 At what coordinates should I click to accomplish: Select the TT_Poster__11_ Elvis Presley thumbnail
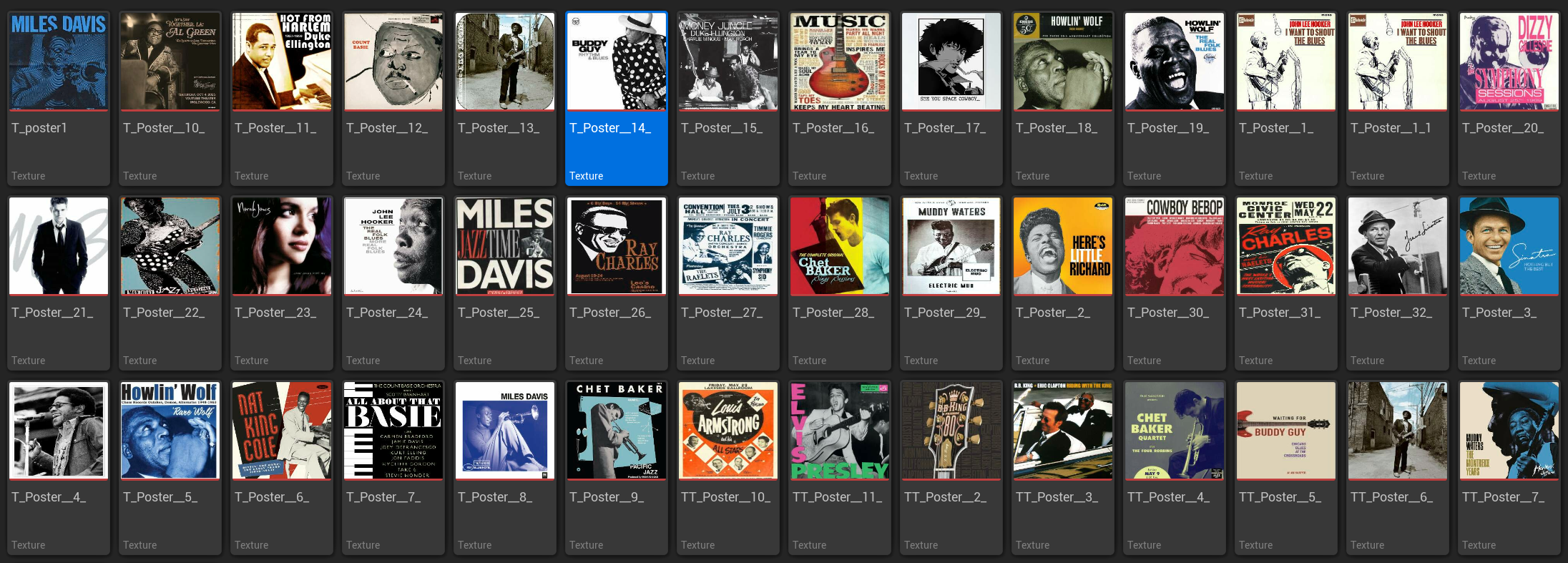(x=840, y=431)
